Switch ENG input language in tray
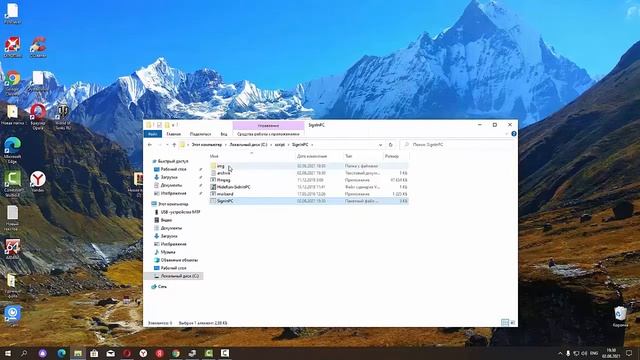Image resolution: width=640 pixels, height=360 pixels. 595,353
